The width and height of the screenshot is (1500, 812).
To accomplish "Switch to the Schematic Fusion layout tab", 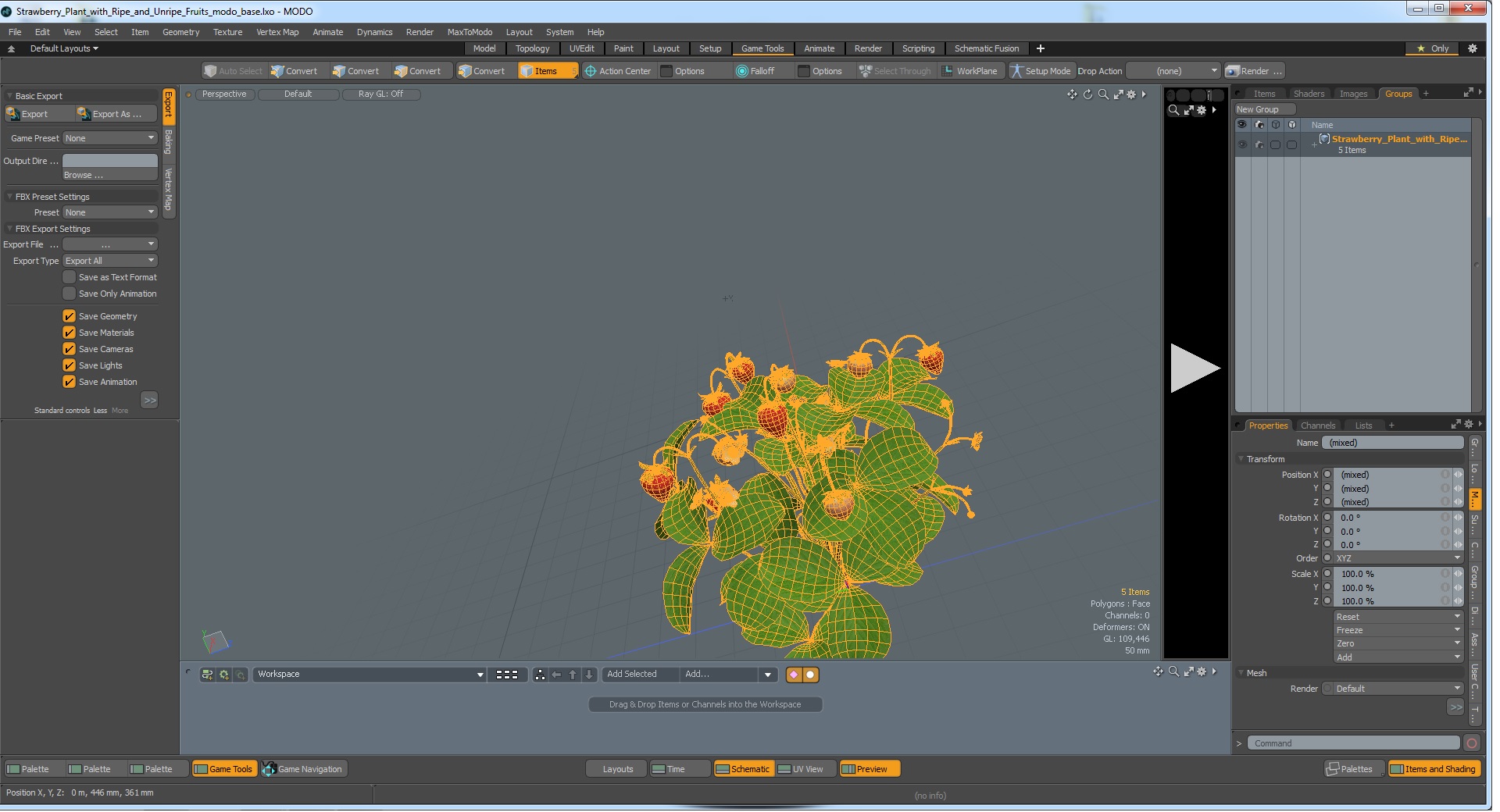I will pyautogui.click(x=986, y=48).
